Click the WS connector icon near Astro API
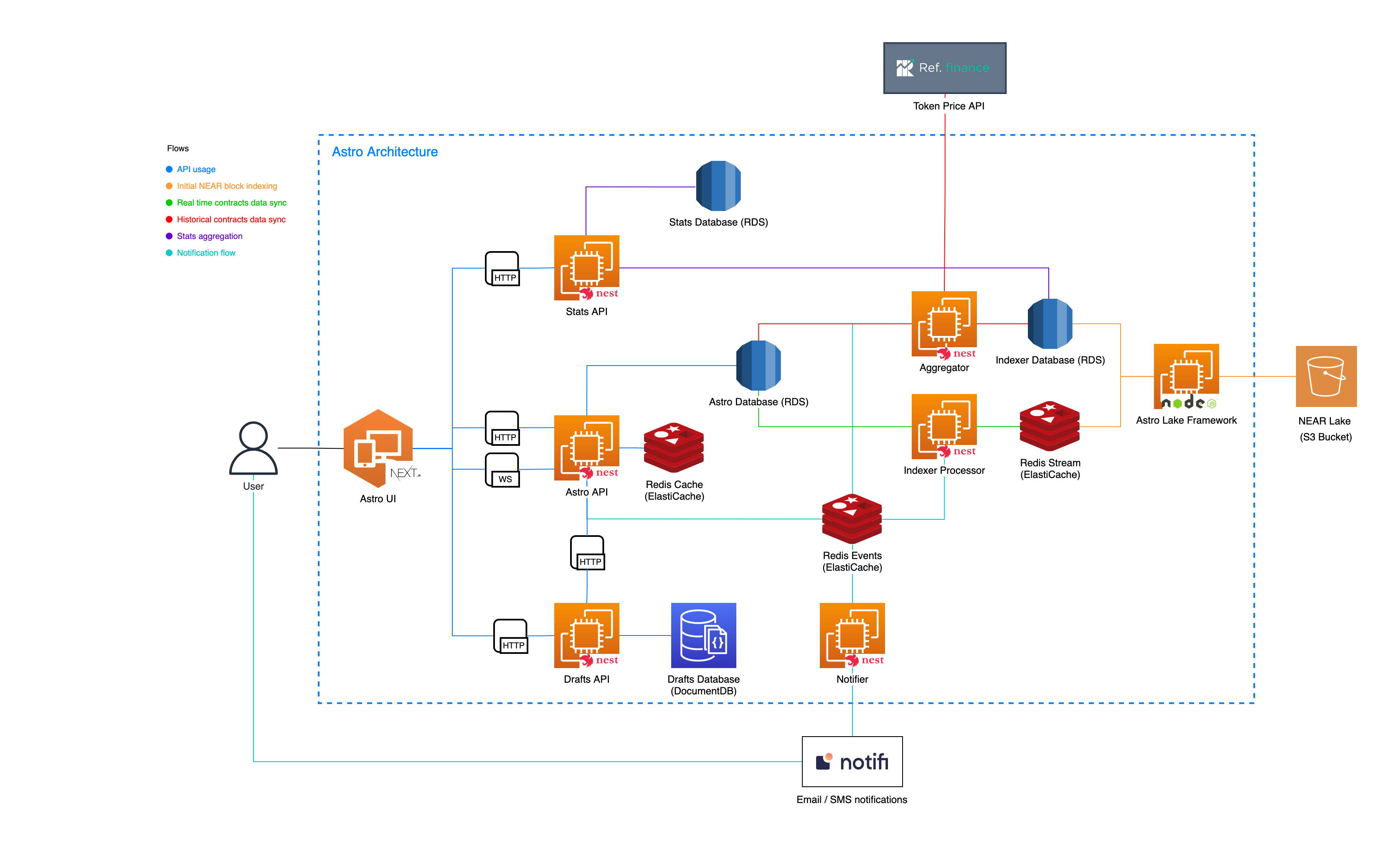Screen dimensions: 1400x854 (502, 470)
